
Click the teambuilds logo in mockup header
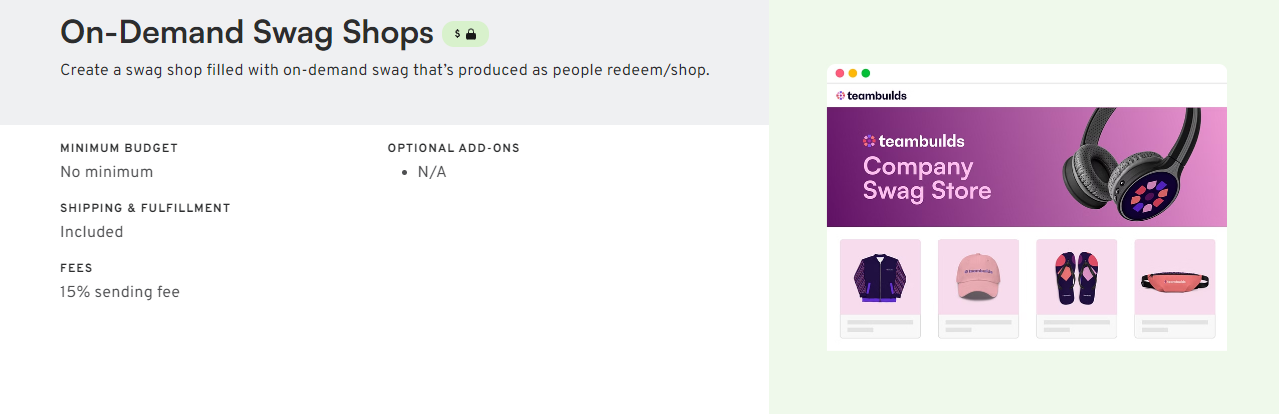pos(871,96)
